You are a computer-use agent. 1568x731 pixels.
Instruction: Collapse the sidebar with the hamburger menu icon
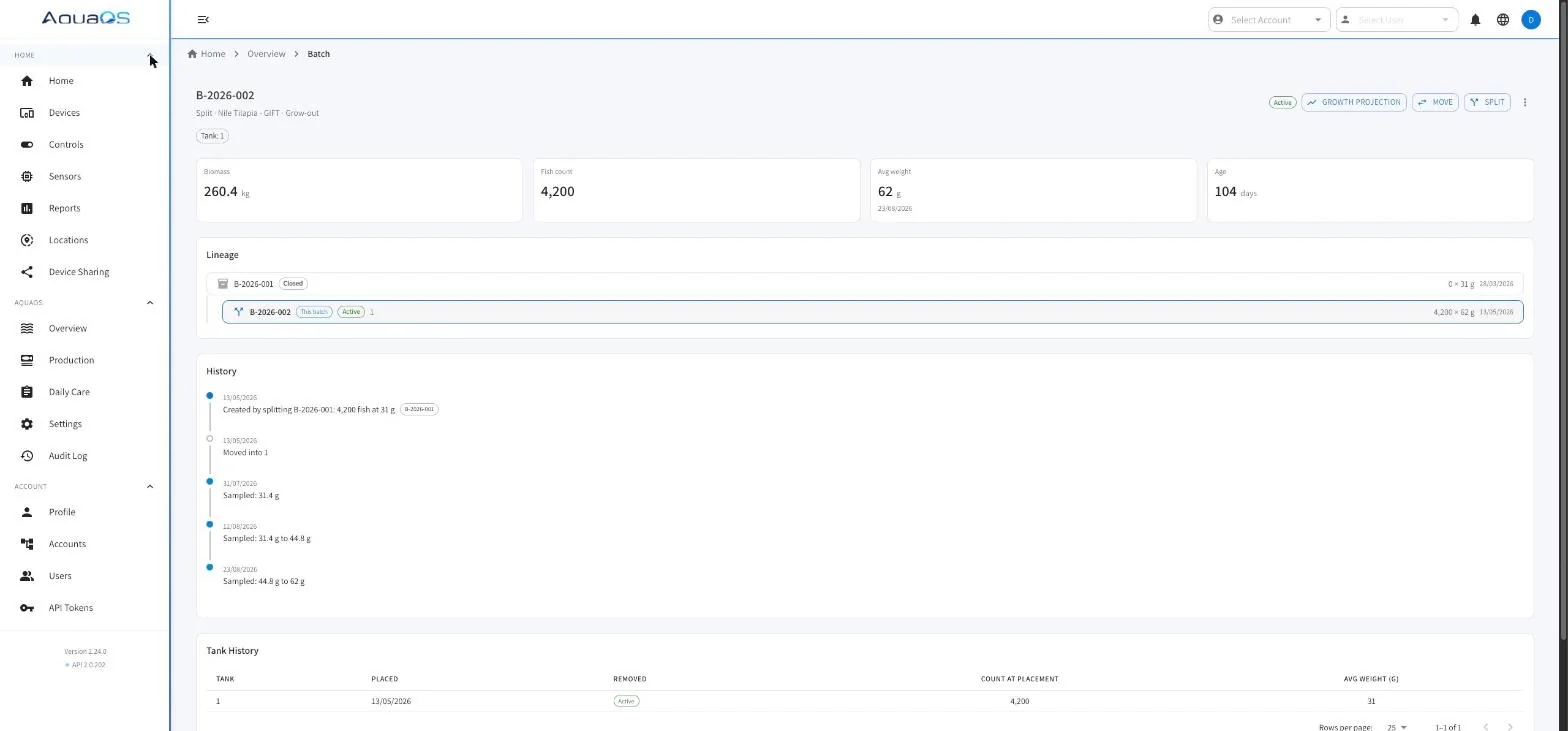point(203,20)
